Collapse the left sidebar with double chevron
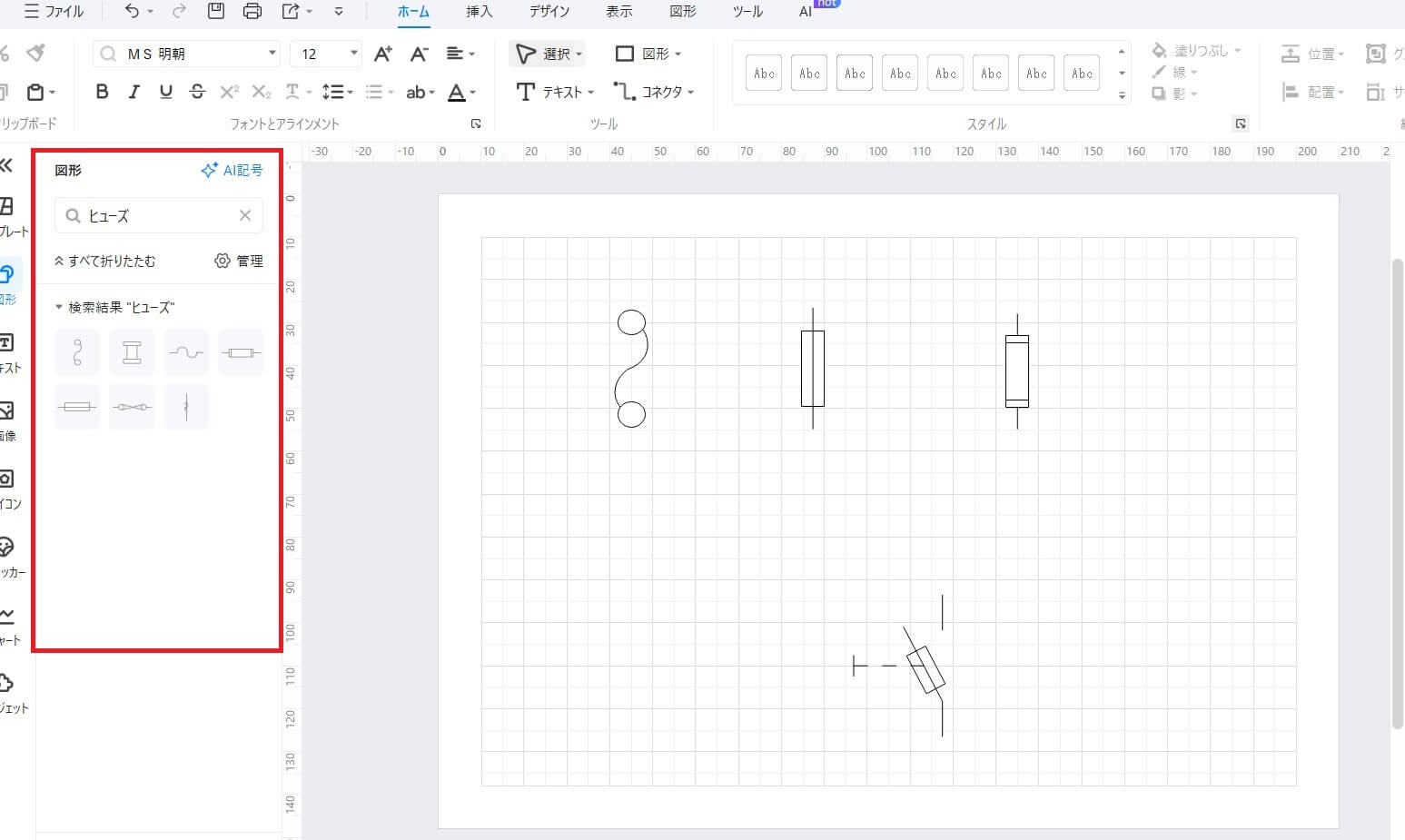 [5, 165]
